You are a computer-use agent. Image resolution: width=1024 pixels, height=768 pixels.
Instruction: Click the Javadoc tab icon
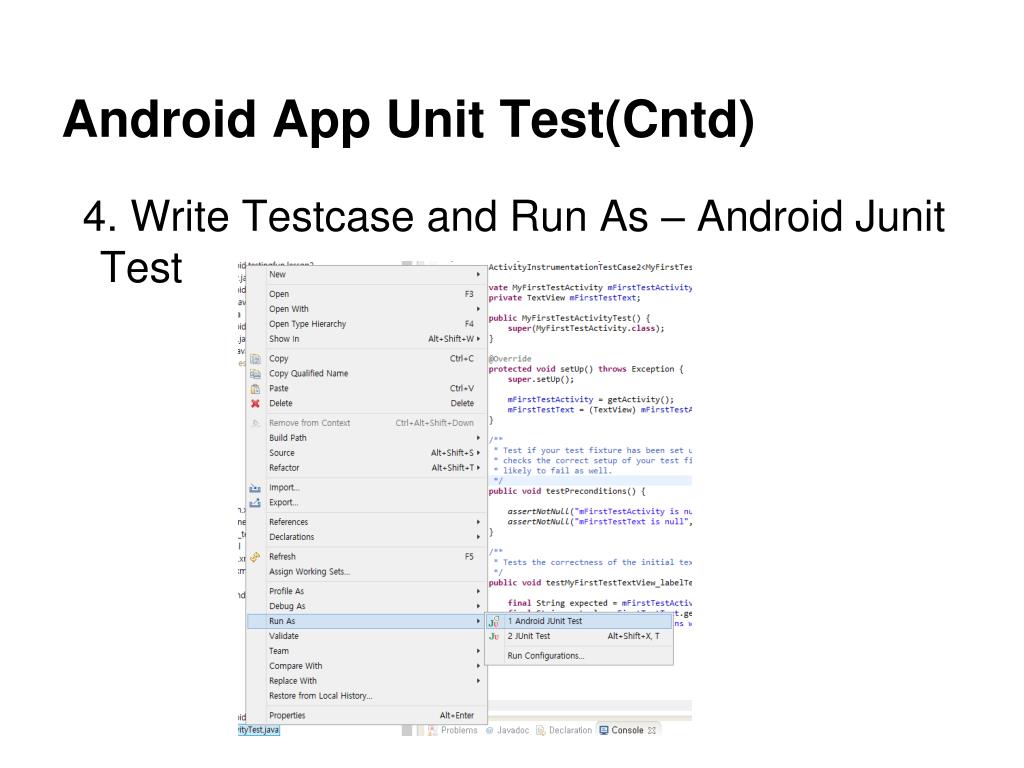490,730
